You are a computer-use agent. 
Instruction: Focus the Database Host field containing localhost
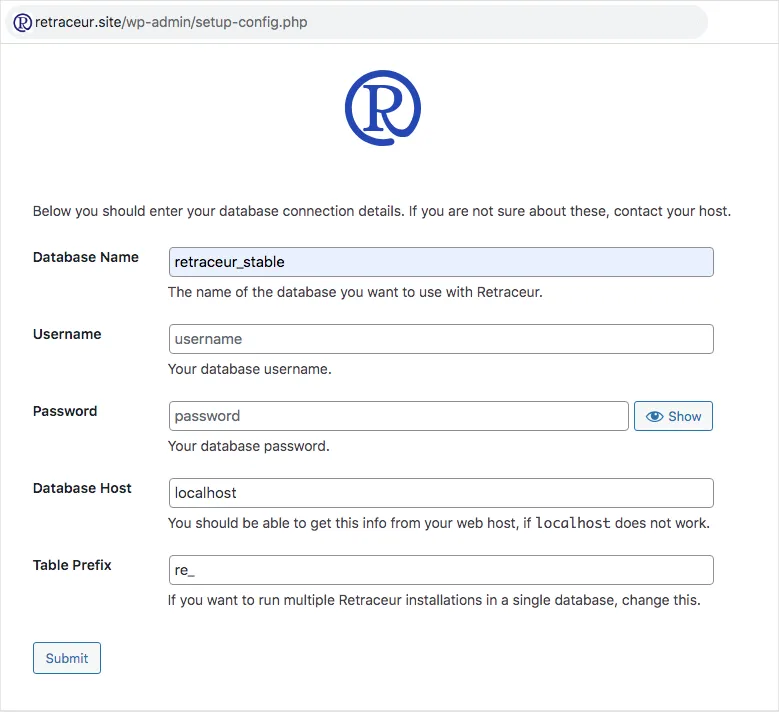click(x=441, y=493)
